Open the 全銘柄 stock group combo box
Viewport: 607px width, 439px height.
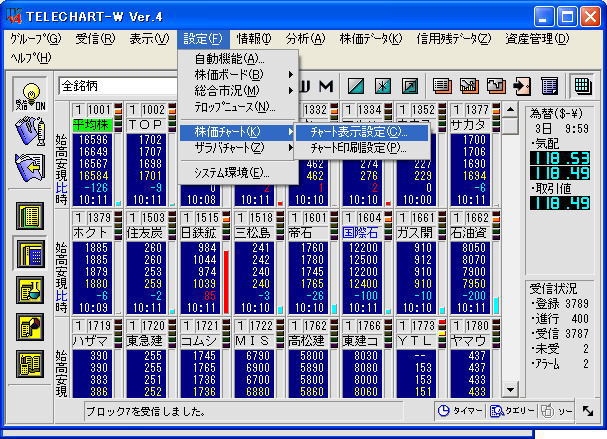[118, 86]
